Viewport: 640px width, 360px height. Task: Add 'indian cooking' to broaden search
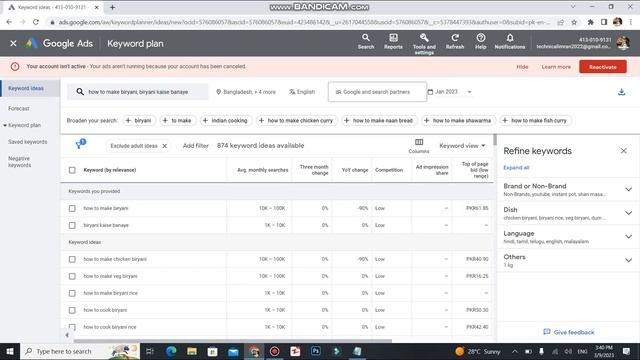pyautogui.click(x=225, y=120)
